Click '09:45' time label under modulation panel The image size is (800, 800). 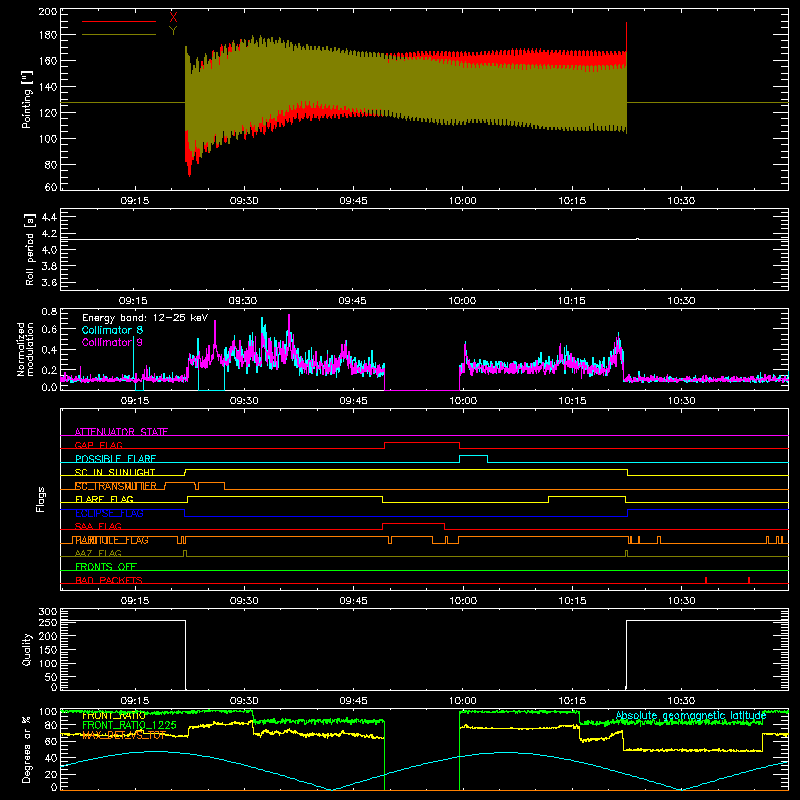353,401
